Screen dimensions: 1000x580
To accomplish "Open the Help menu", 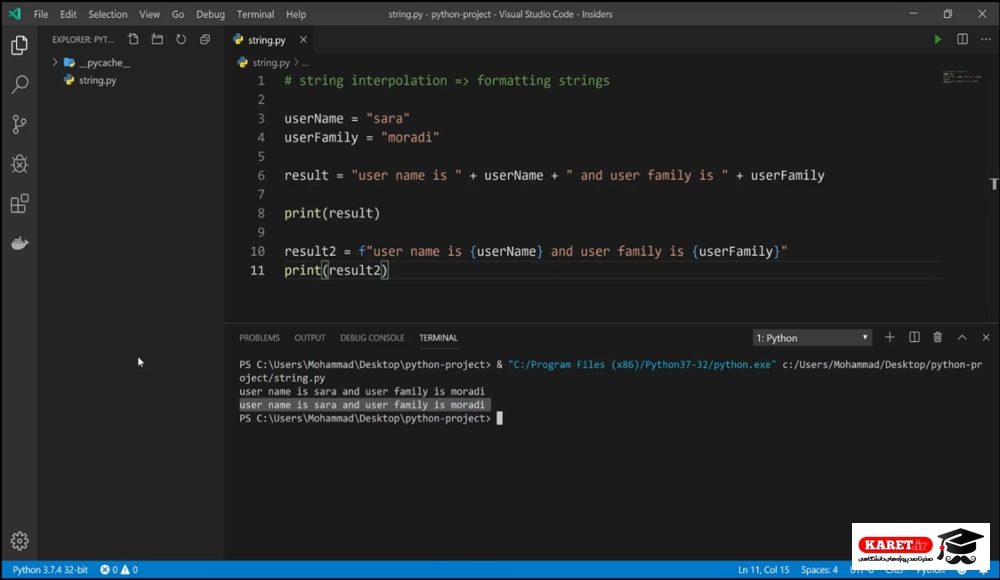I will pos(296,14).
